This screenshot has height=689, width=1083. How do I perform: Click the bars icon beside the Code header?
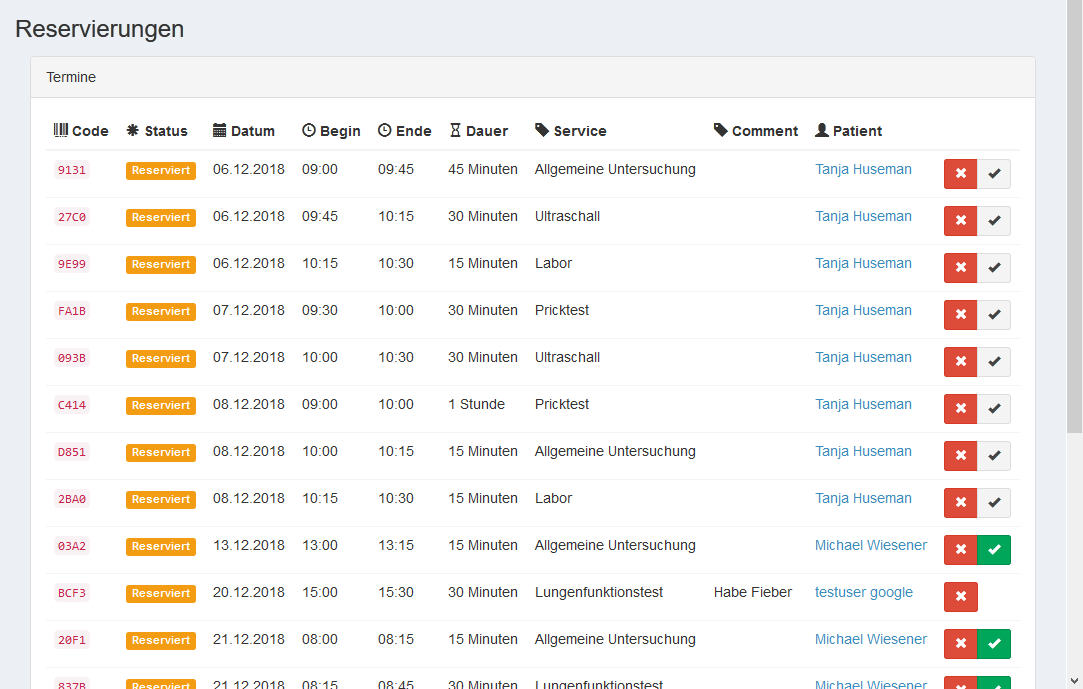pyautogui.click(x=60, y=130)
